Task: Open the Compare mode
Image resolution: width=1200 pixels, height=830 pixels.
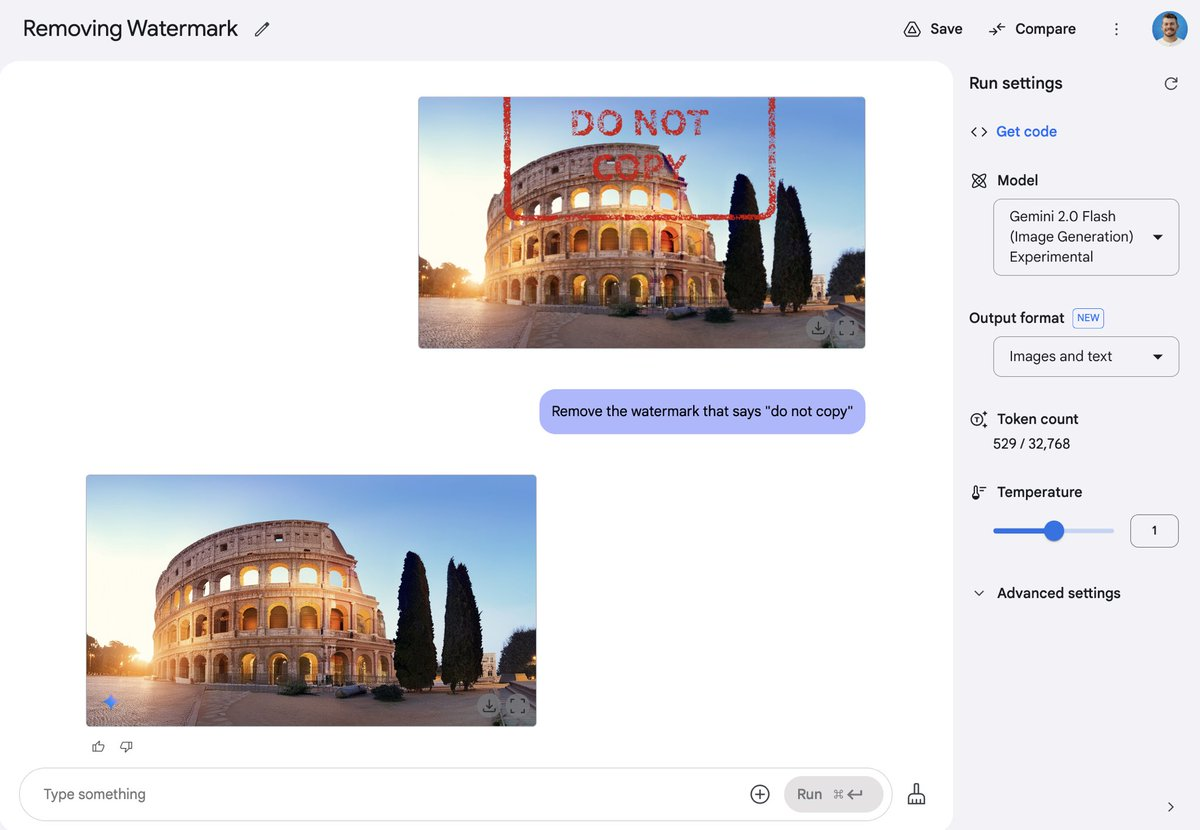Action: pos(1032,29)
